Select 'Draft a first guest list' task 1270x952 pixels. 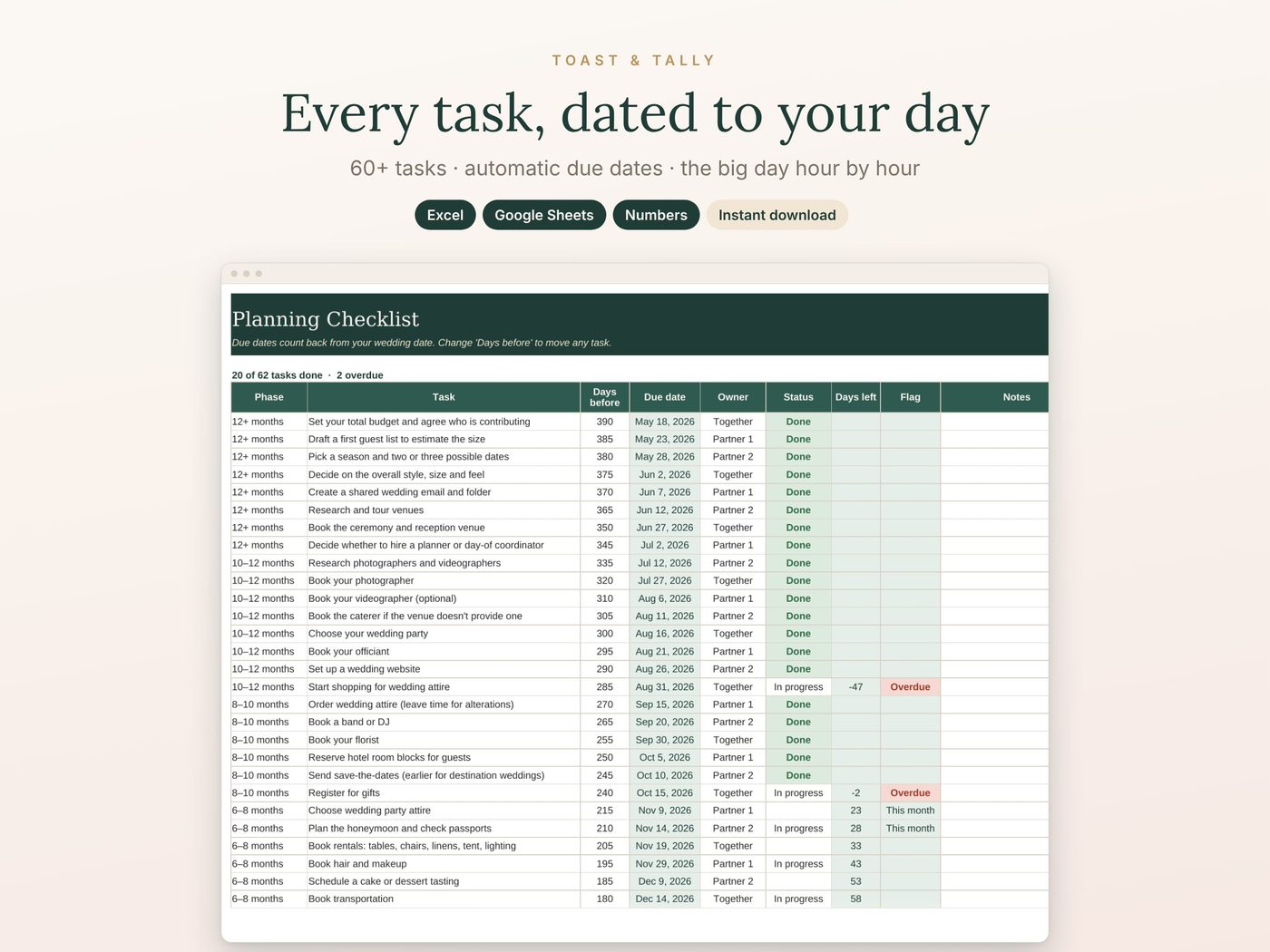(x=444, y=440)
